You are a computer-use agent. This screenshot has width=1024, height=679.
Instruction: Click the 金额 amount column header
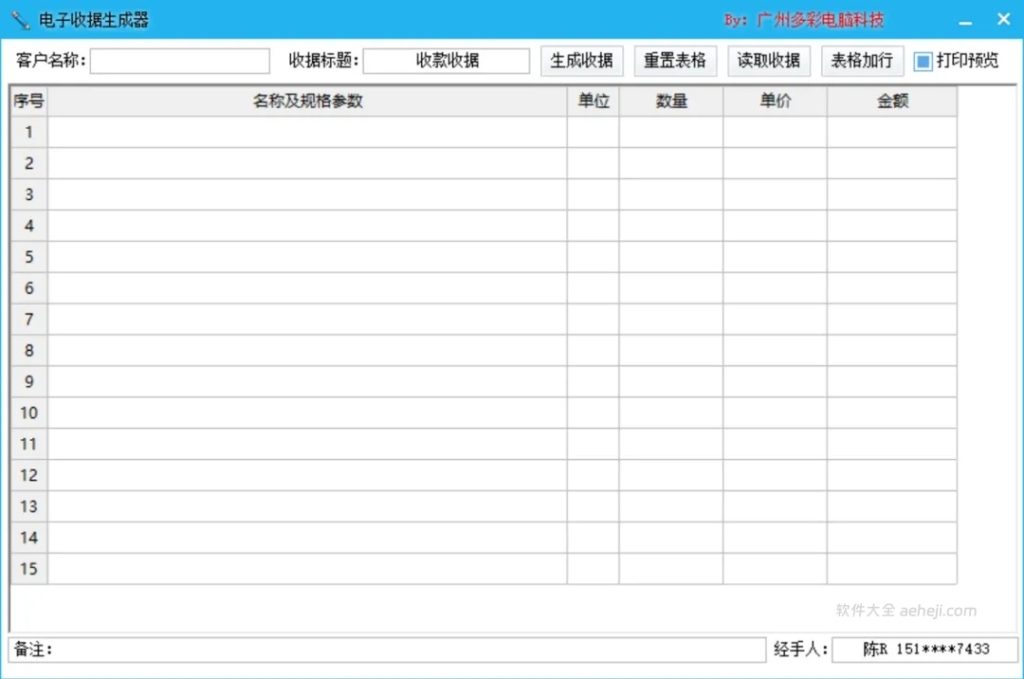[892, 100]
